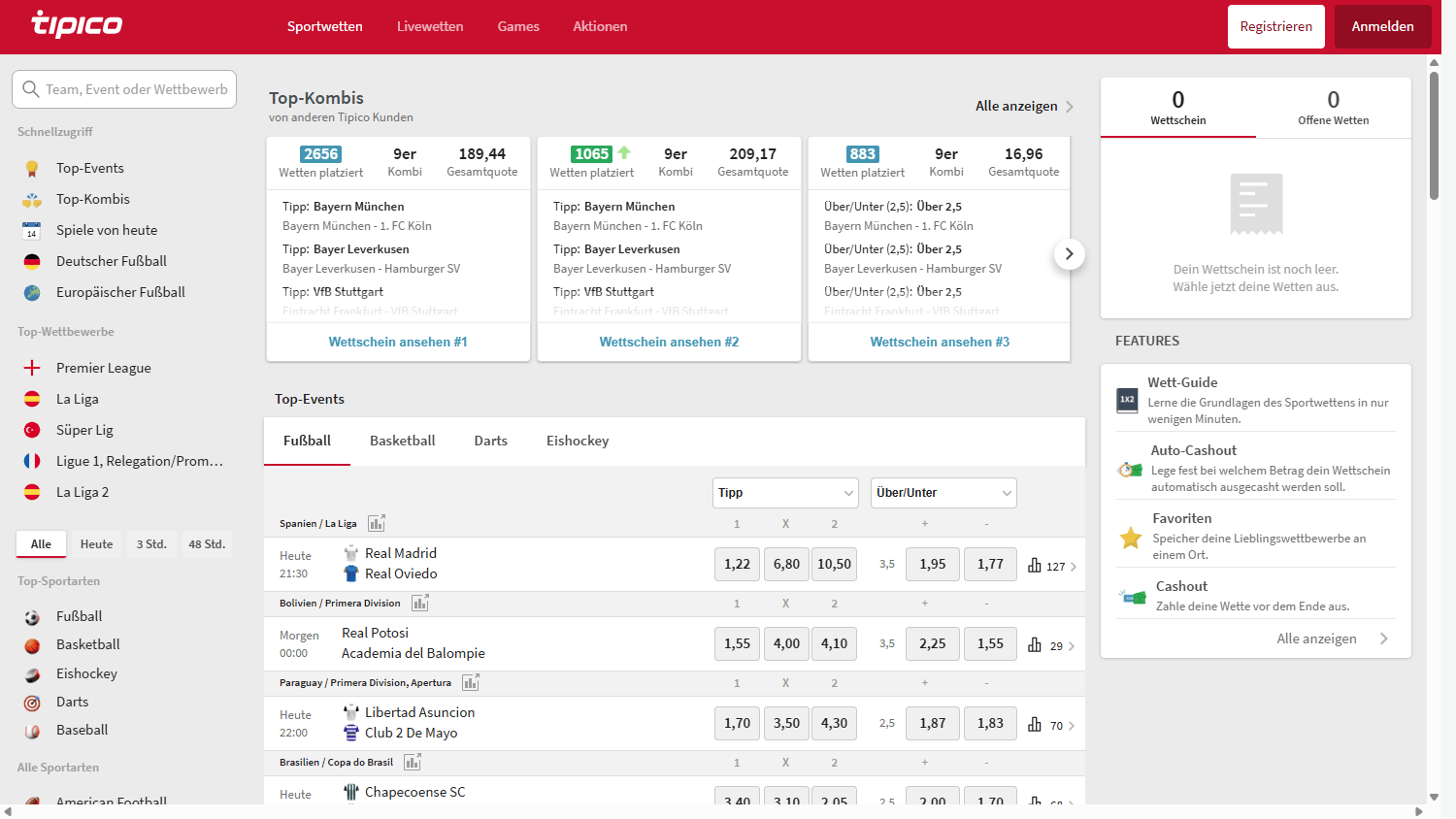Open statistics icon for Brasilien / Copa do Brasil
The height and width of the screenshot is (819, 1456).
(413, 762)
